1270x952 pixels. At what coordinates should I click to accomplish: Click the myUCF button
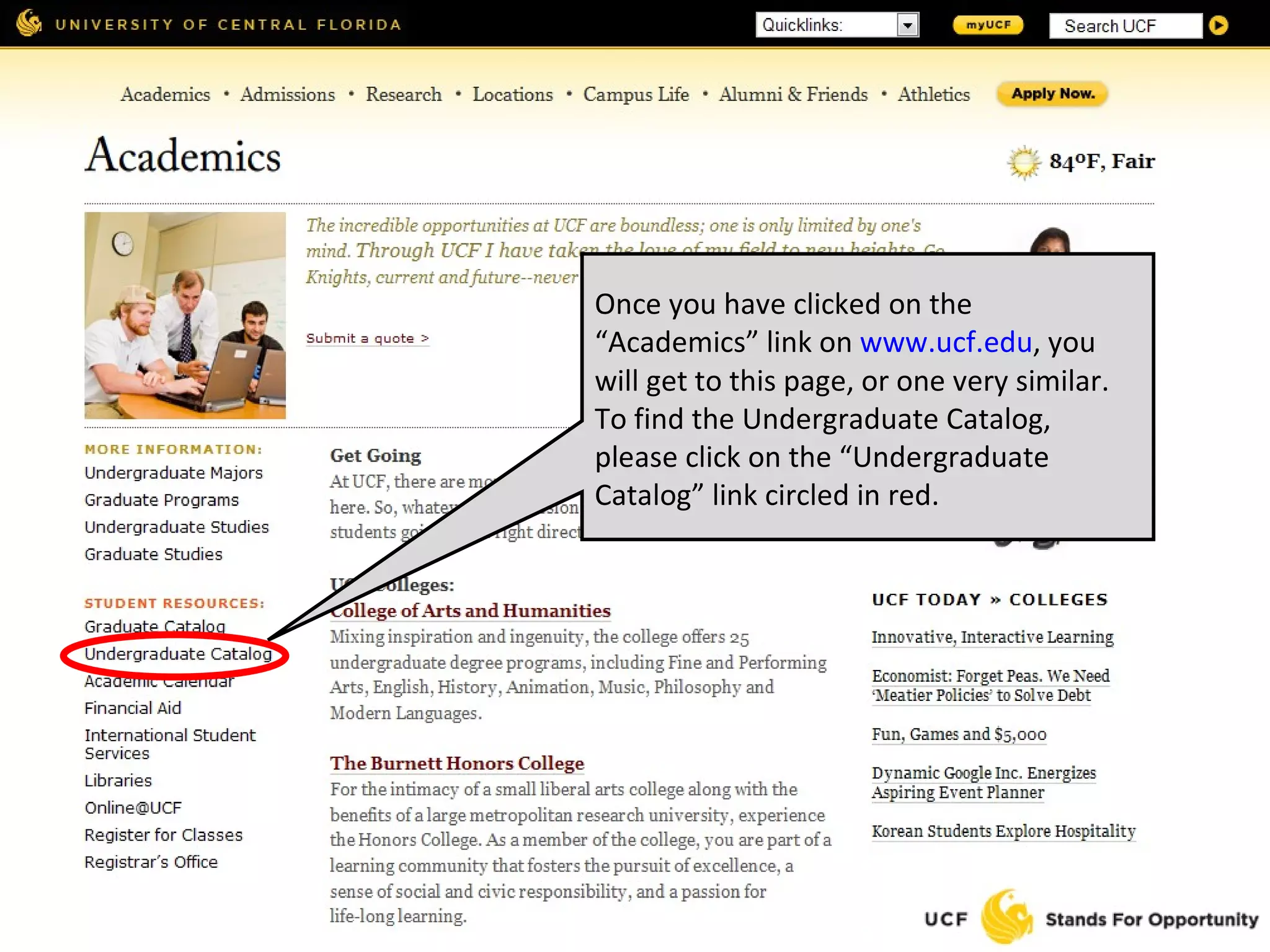pyautogui.click(x=988, y=25)
